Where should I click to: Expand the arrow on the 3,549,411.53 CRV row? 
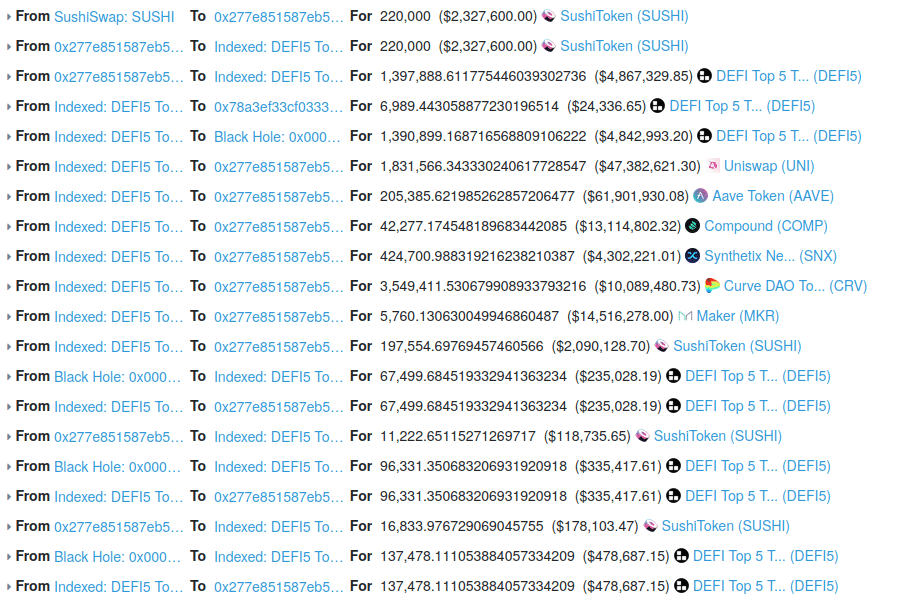click(x=9, y=287)
